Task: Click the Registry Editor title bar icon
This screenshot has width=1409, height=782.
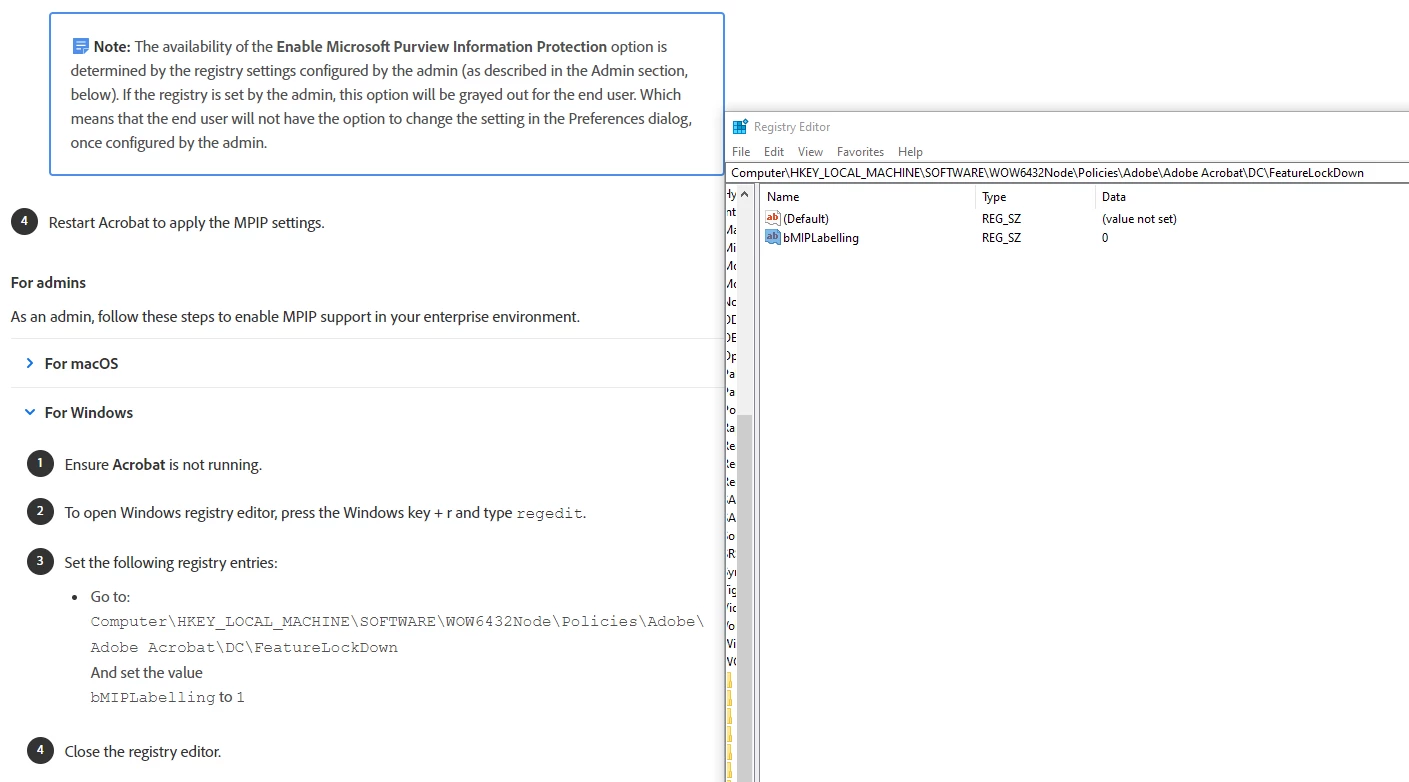Action: (740, 127)
